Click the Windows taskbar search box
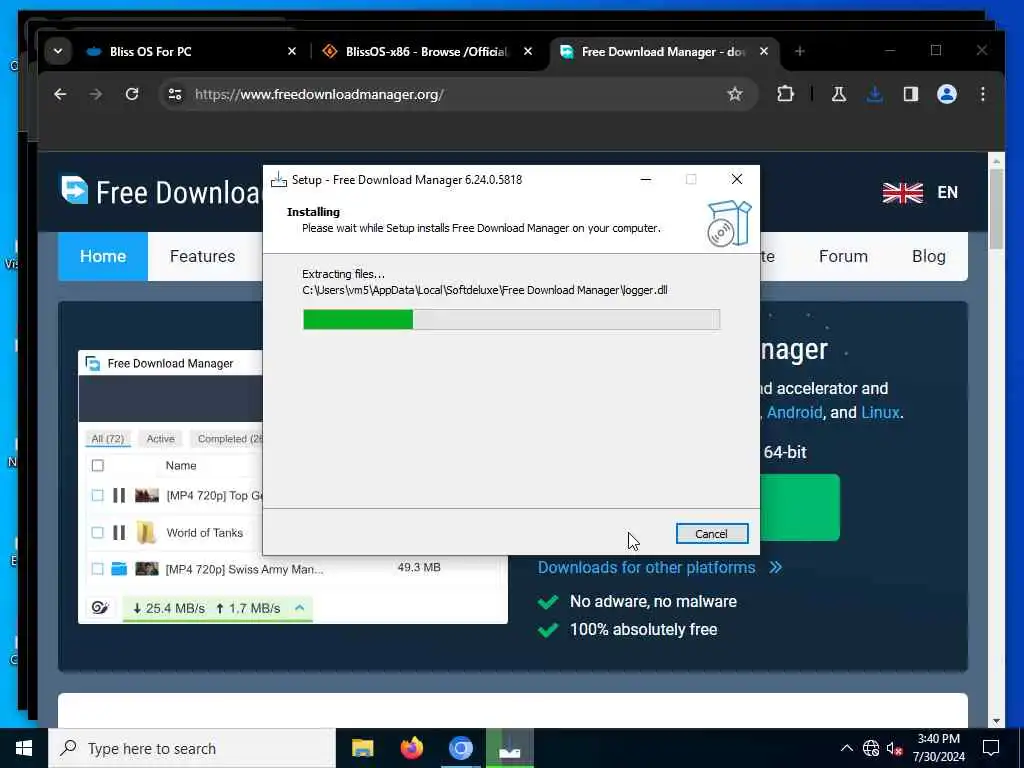The height and width of the screenshot is (768, 1024). 192,748
